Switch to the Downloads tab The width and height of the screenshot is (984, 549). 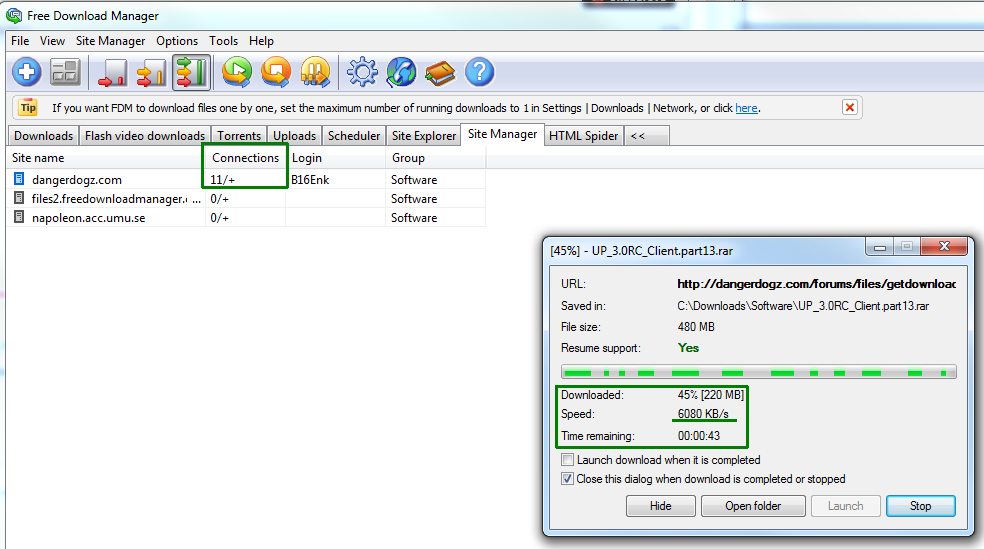pos(43,136)
